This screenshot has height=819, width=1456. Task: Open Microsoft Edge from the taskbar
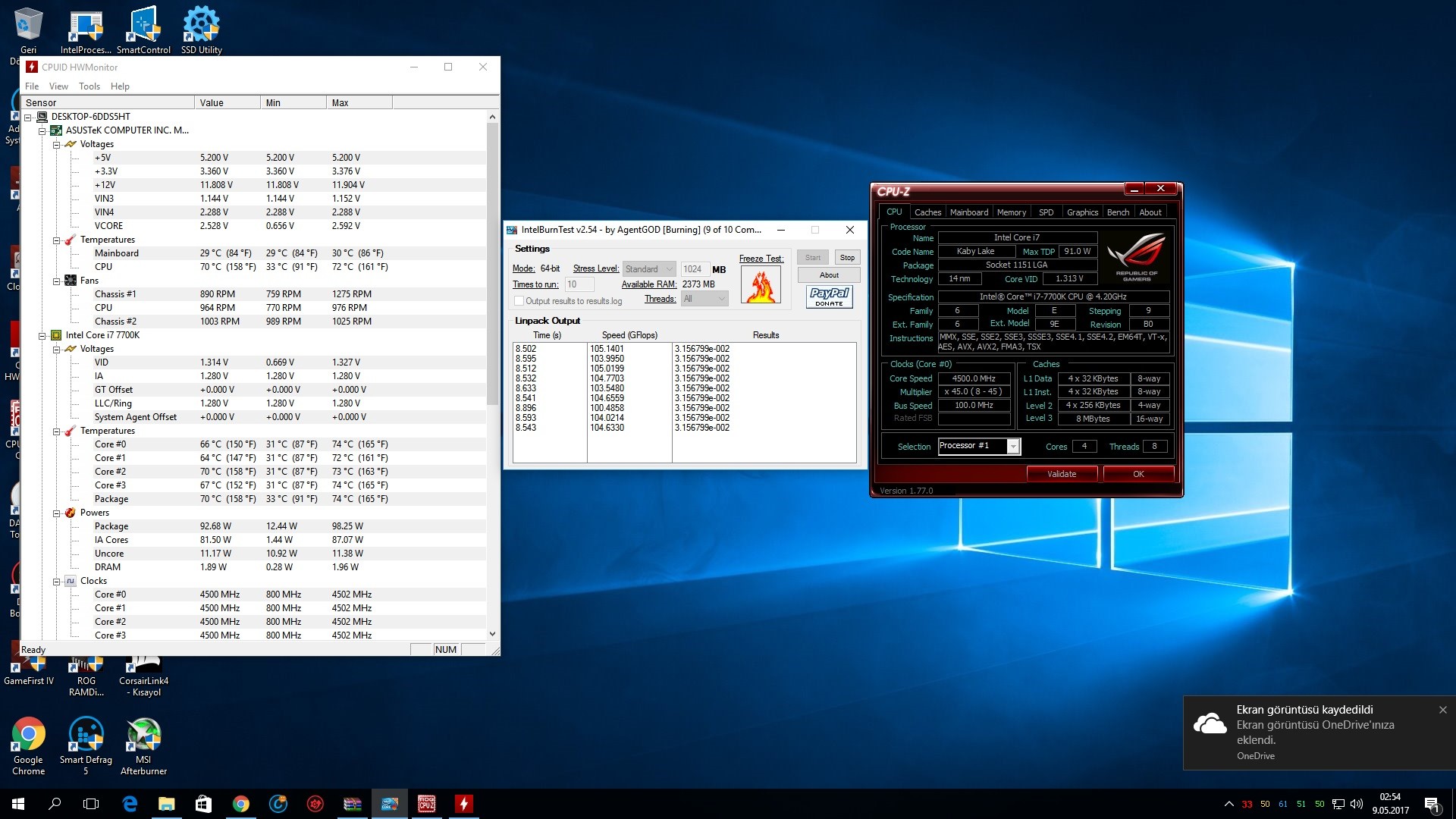[x=130, y=804]
